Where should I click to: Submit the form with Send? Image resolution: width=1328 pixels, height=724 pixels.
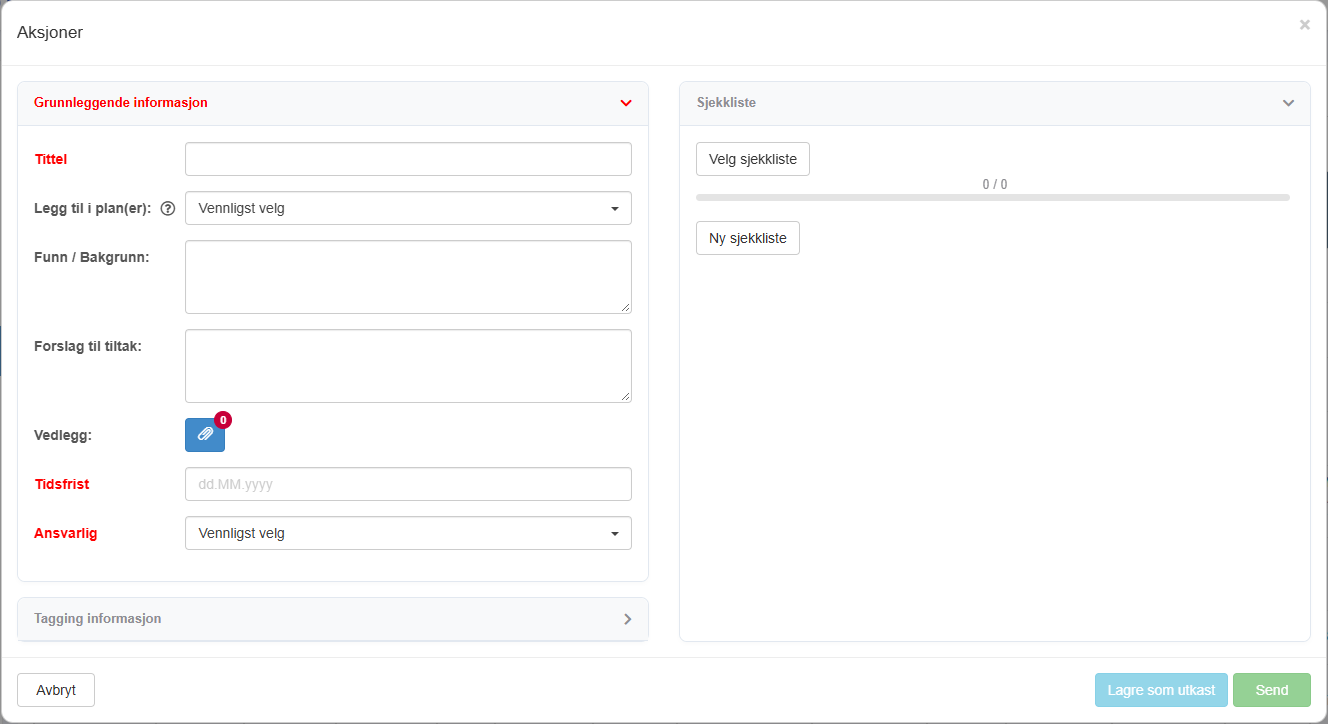click(x=1272, y=690)
